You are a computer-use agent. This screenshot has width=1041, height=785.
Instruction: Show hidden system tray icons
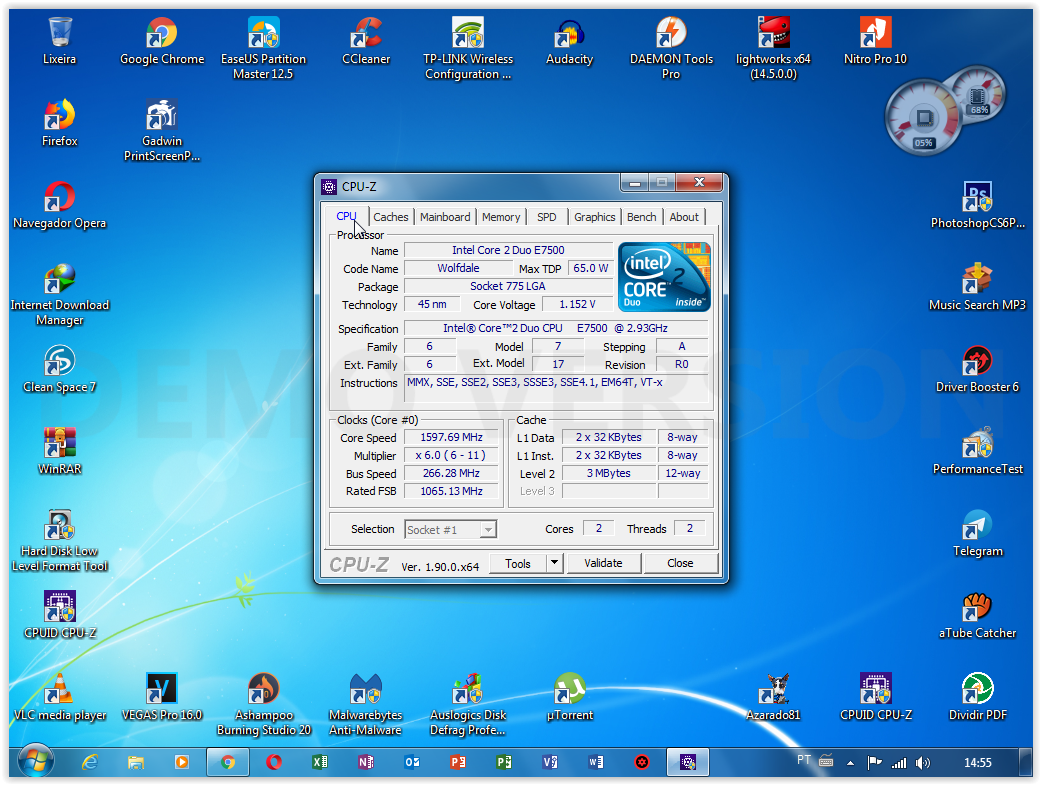850,763
